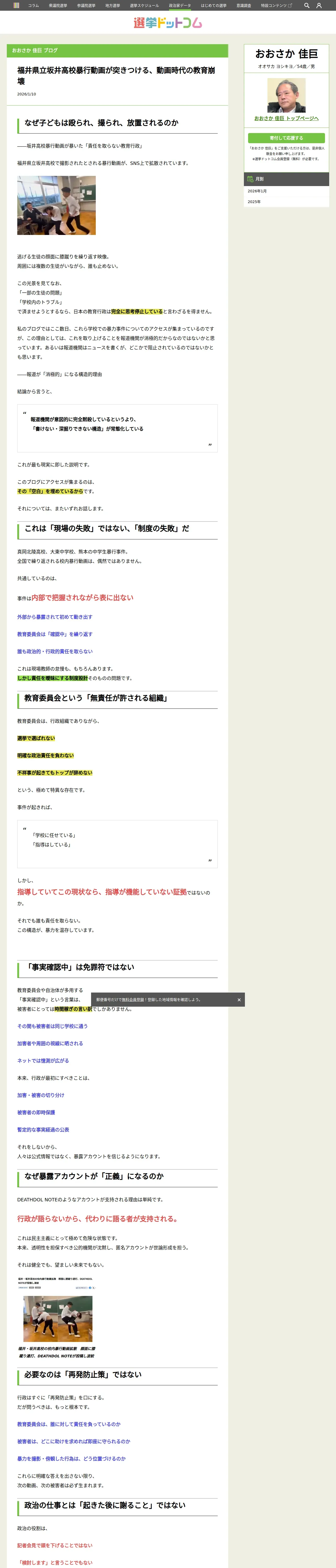
Task: Click the blue text 加害者や周囲の視線に晒される
Action: pos(50,1043)
